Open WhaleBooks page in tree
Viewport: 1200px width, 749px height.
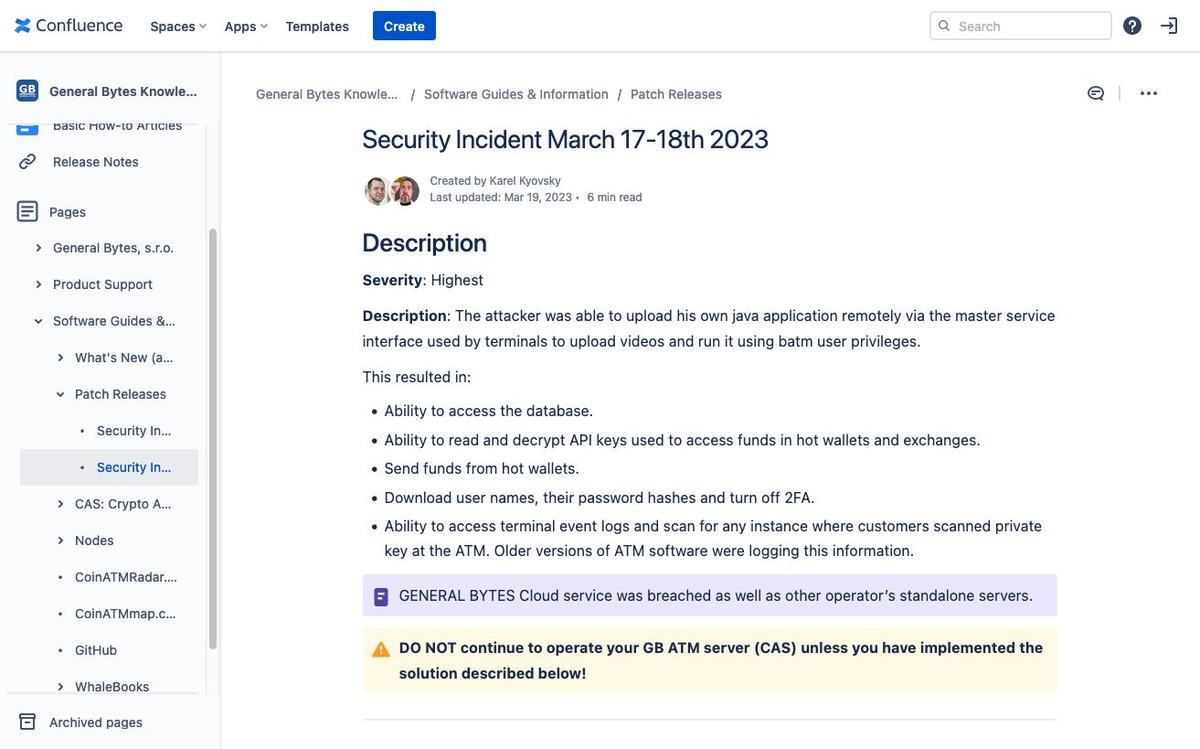click(112, 687)
